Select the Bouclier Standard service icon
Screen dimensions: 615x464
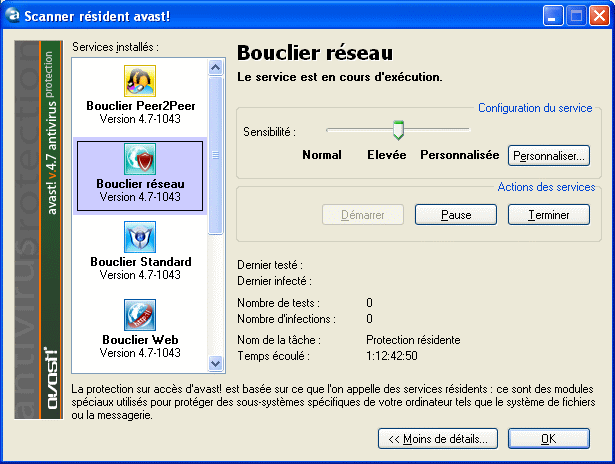click(x=140, y=237)
